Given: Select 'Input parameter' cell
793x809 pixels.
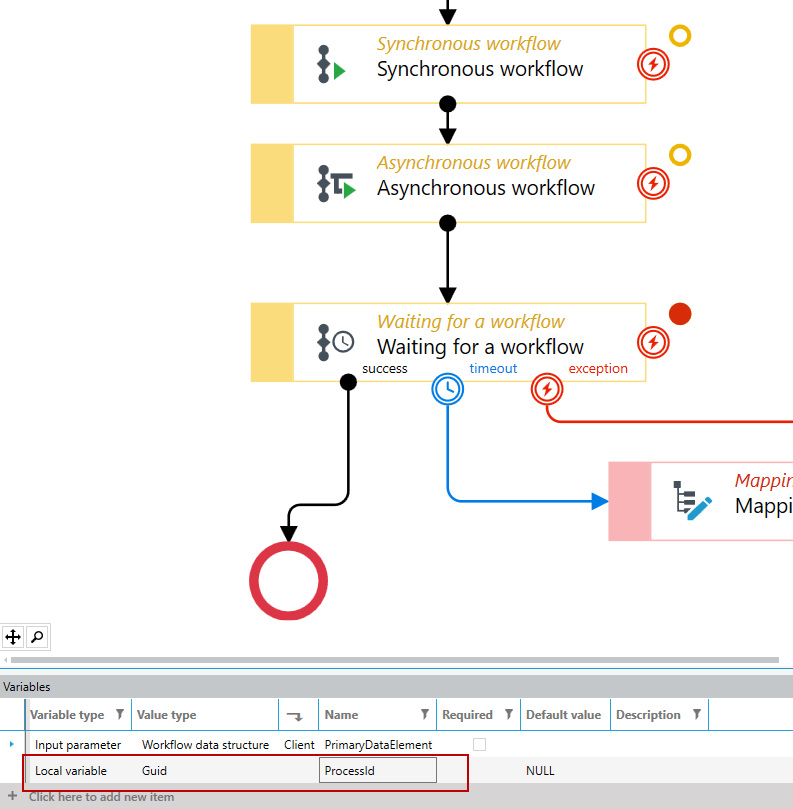Looking at the screenshot, I should [78, 745].
